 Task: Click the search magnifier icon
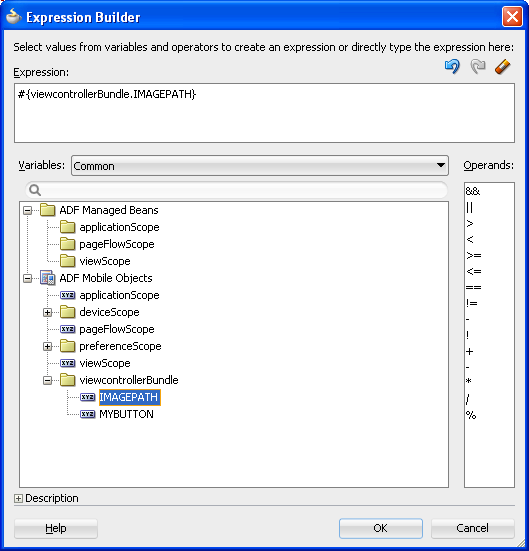pyautogui.click(x=35, y=190)
